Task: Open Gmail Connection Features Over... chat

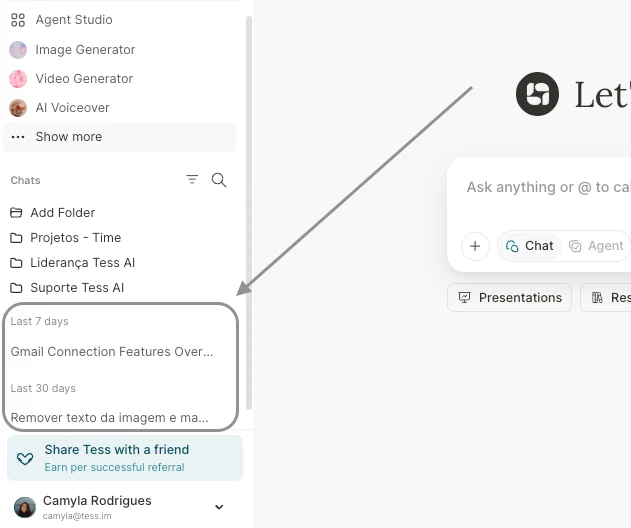Action: tap(112, 352)
